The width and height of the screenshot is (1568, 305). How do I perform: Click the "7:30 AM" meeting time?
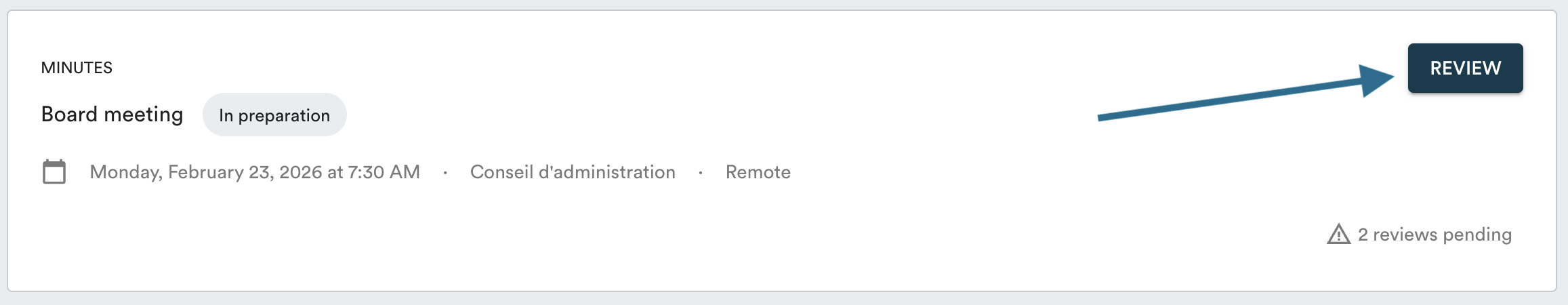point(384,172)
